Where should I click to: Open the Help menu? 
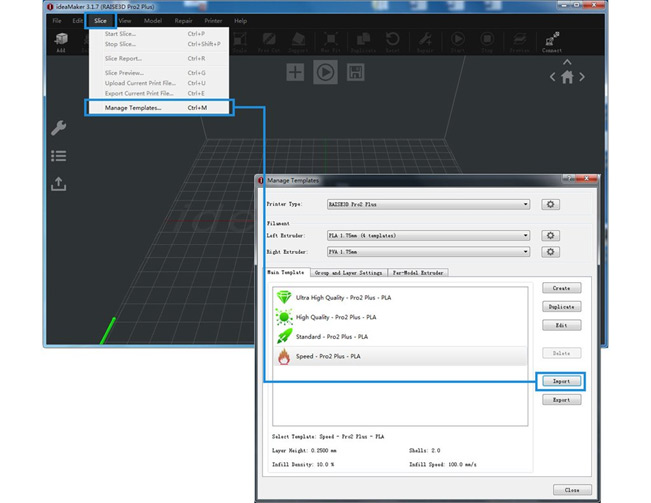pyautogui.click(x=240, y=21)
